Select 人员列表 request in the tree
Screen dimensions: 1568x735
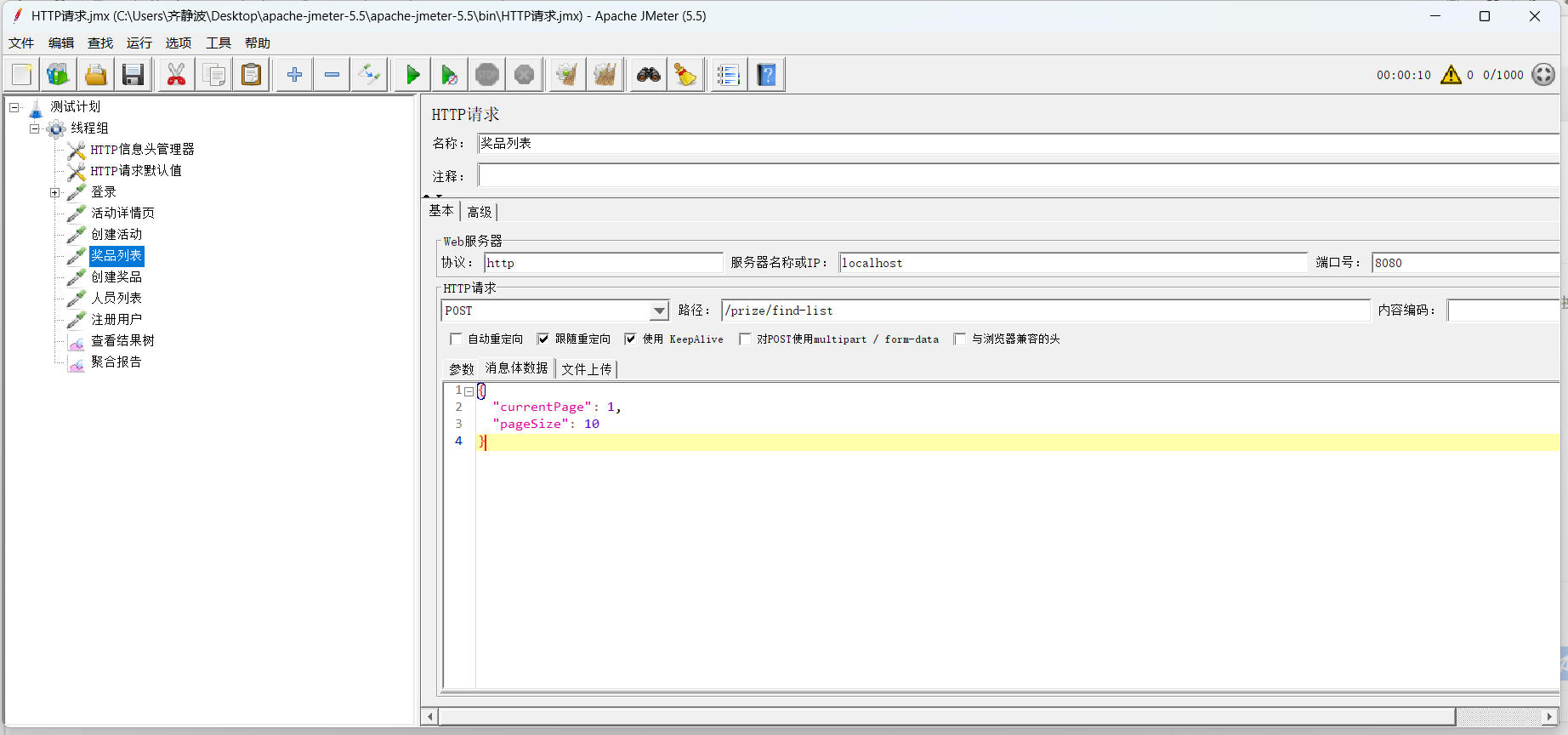117,299
